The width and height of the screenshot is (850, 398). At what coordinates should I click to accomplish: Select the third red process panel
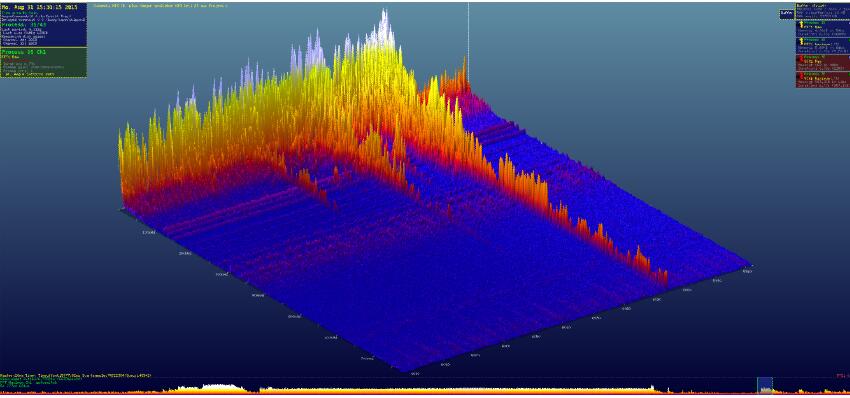[x=822, y=62]
